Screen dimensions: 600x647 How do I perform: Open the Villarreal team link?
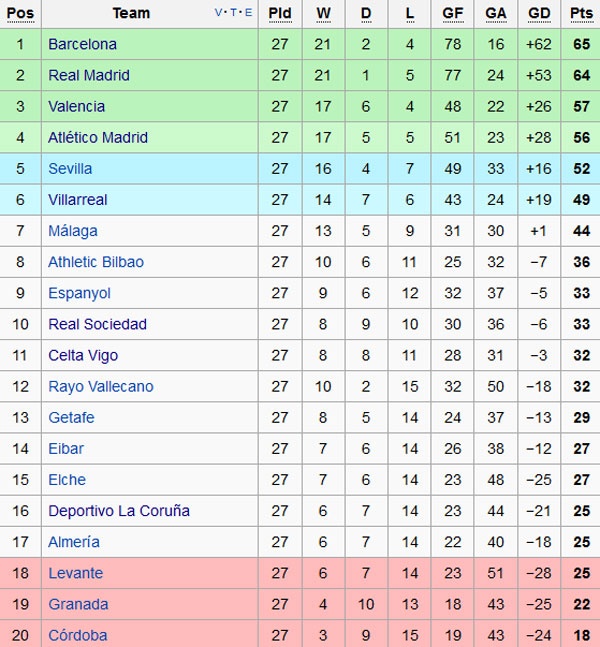[x=78, y=199]
